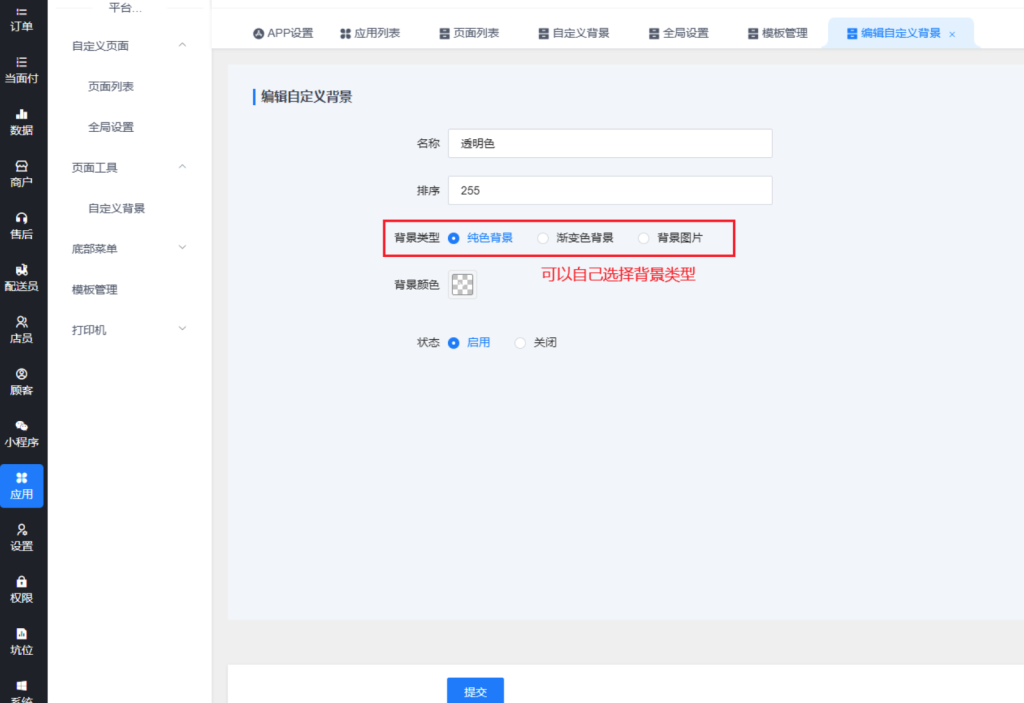Click the 数据 bar chart icon in sidebar
The height and width of the screenshot is (703, 1024).
pos(22,114)
